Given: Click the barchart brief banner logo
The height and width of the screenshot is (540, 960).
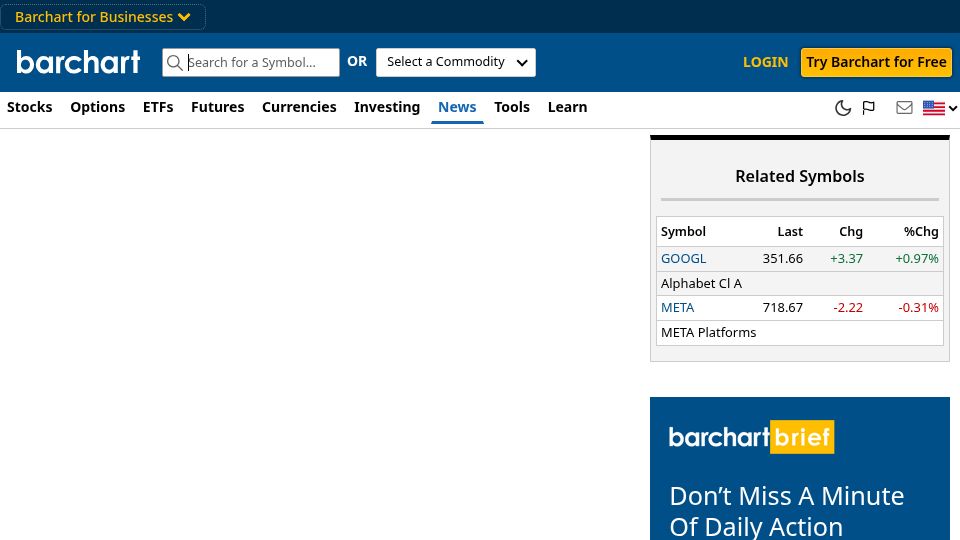Looking at the screenshot, I should click(x=751, y=437).
